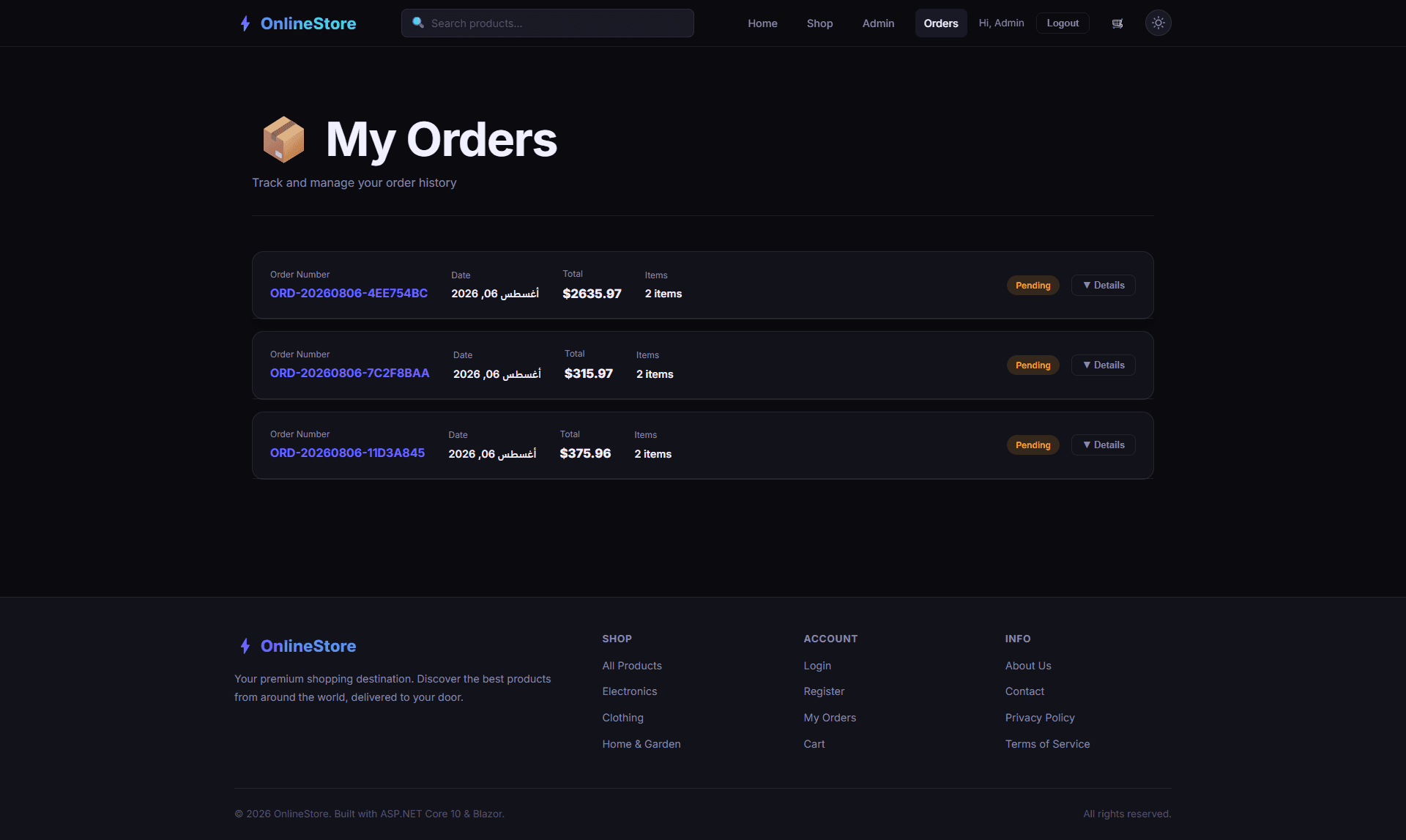The image size is (1406, 840).
Task: Click the lightning bolt logo in footer
Action: click(245, 646)
